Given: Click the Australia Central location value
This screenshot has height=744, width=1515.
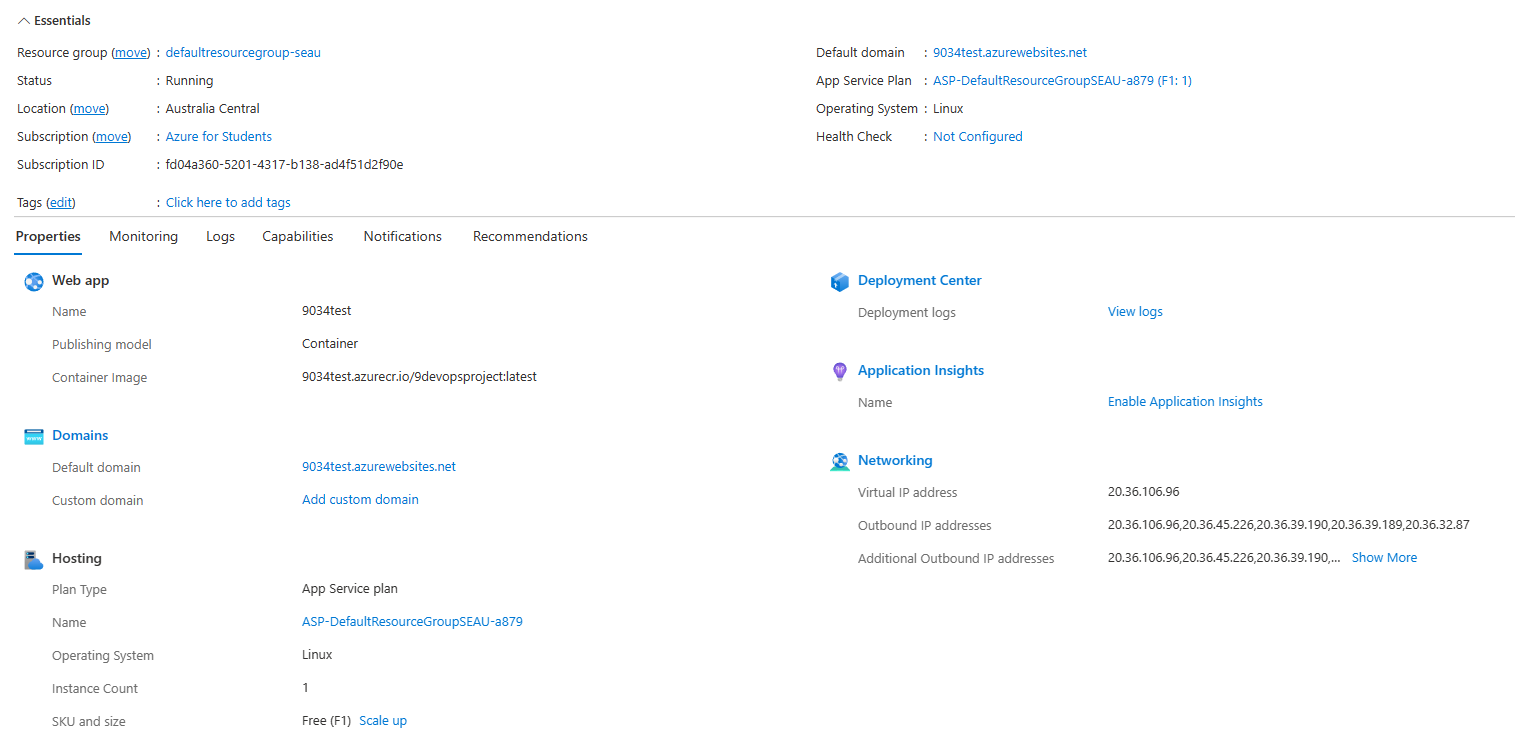Looking at the screenshot, I should tap(213, 109).
